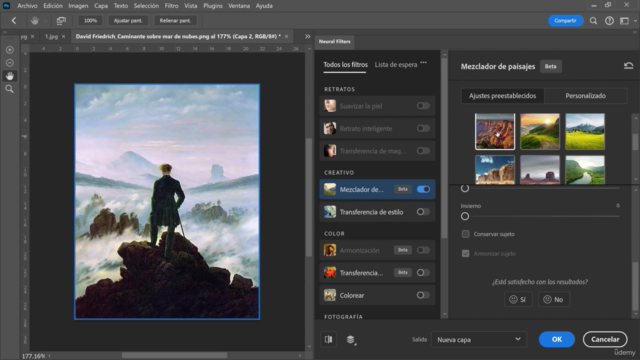Select Ajustes preestablecidos tab

[502, 96]
